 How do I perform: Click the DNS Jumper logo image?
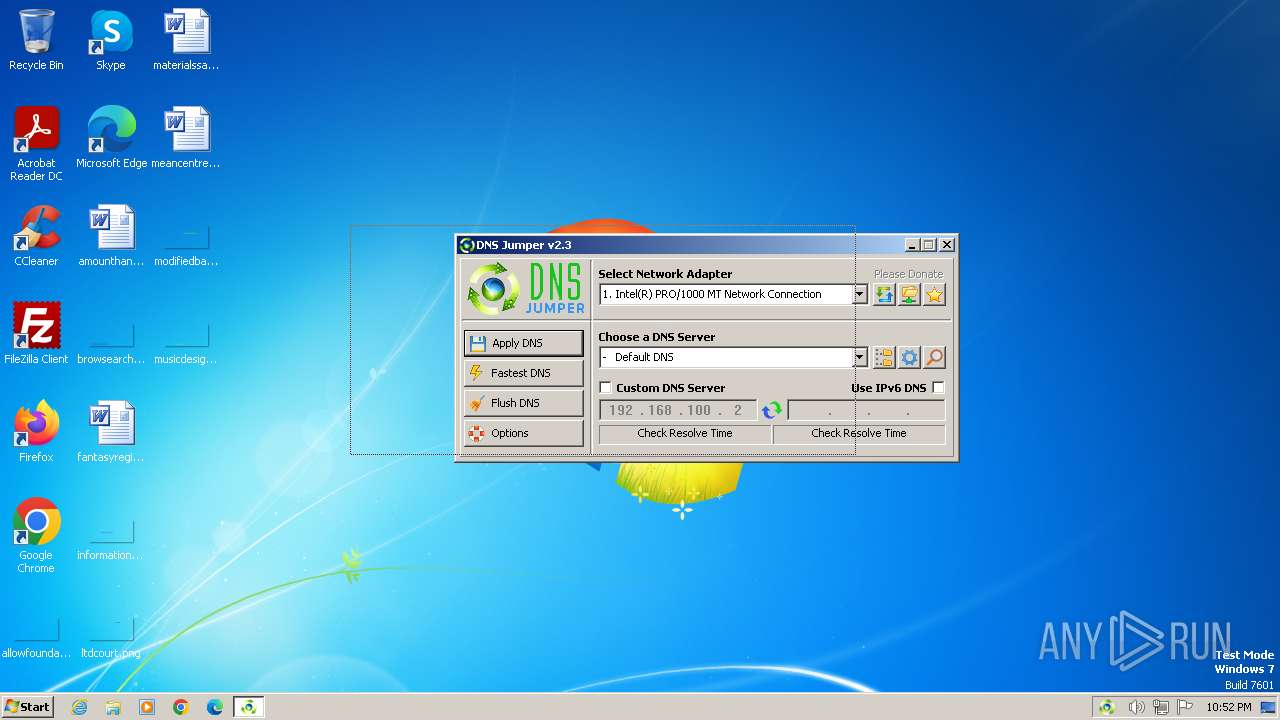click(x=526, y=289)
